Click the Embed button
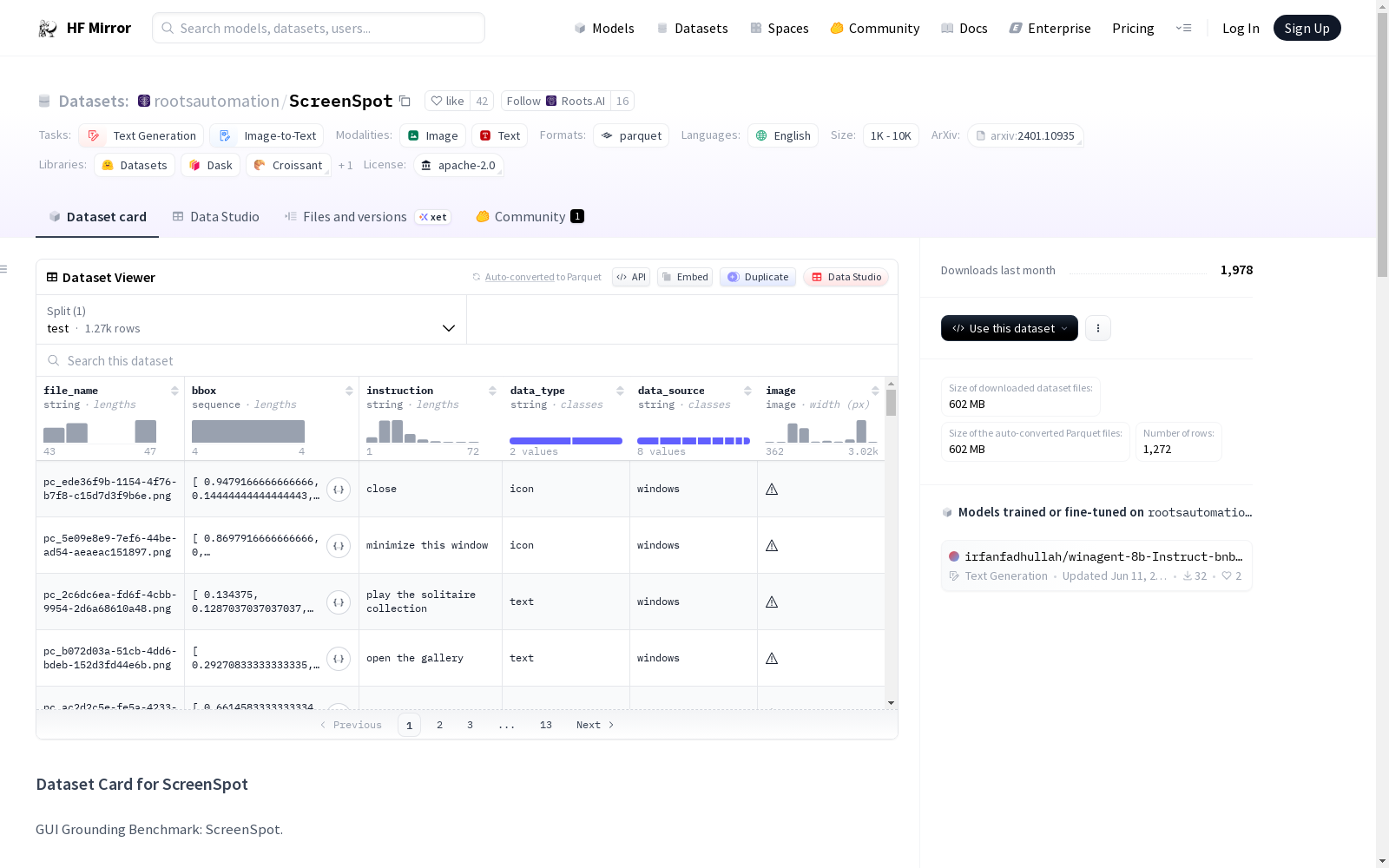The image size is (1389, 868). (685, 277)
